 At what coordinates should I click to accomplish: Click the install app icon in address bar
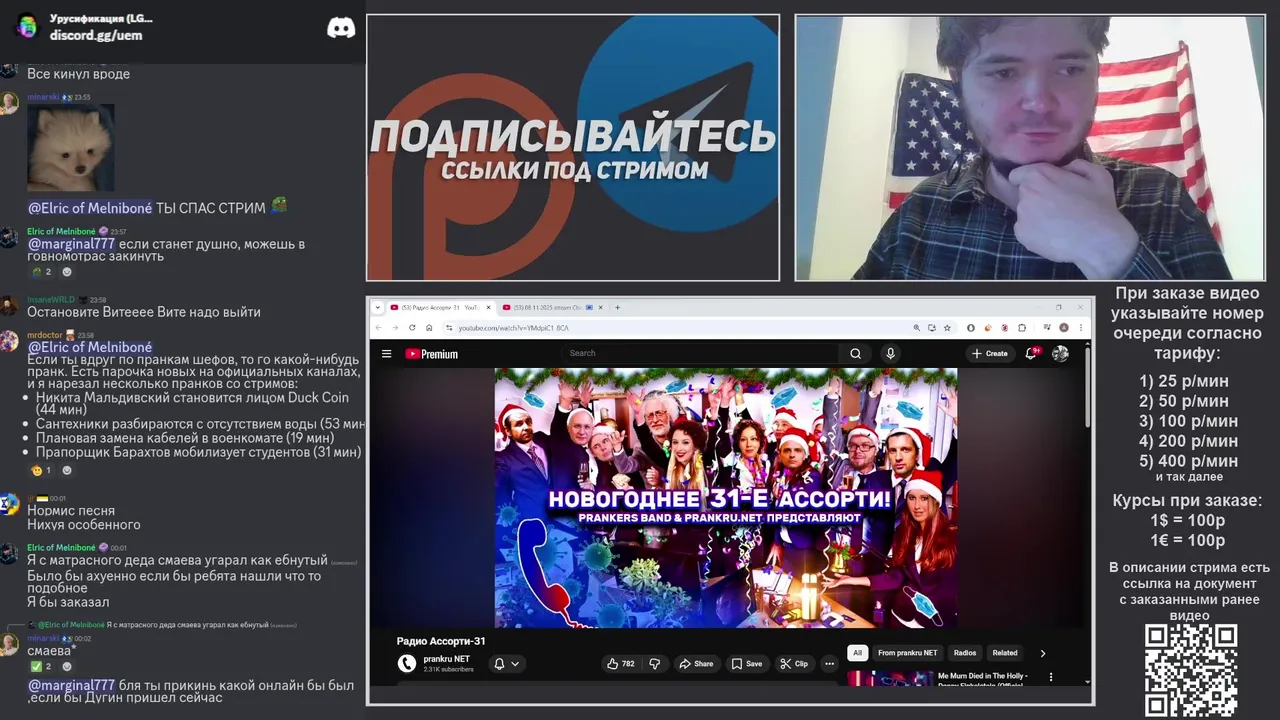click(932, 327)
